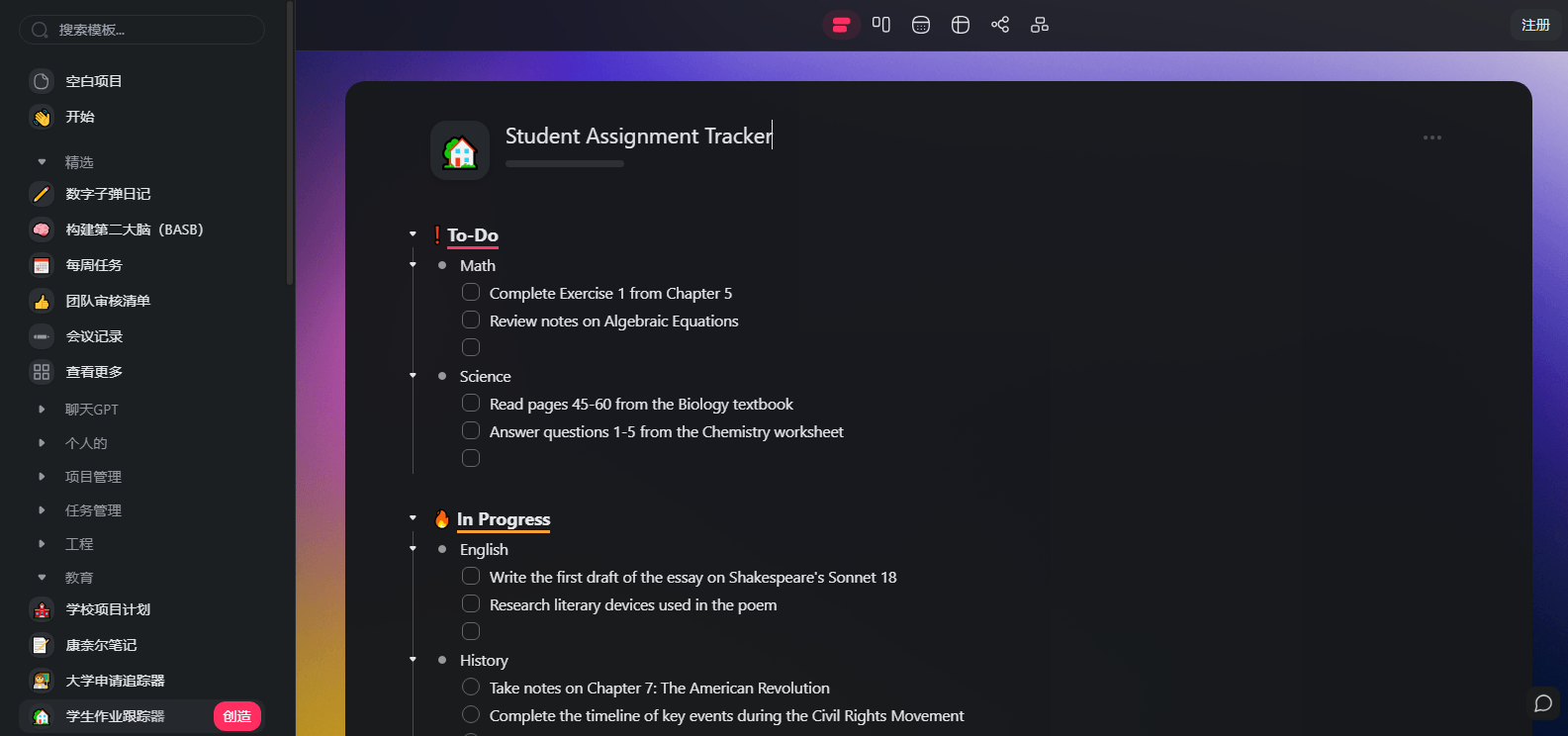Tick 'Read pages 45-60' Biology task checkbox
This screenshot has height=736, width=1568.
pyautogui.click(x=471, y=404)
